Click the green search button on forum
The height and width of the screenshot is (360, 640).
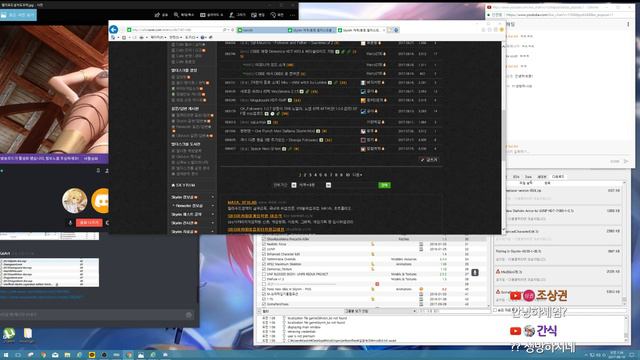point(384,185)
